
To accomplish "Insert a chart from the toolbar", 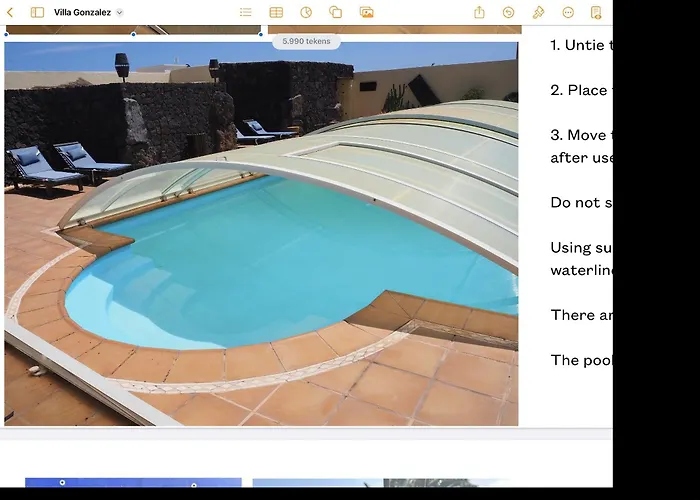I will [306, 12].
